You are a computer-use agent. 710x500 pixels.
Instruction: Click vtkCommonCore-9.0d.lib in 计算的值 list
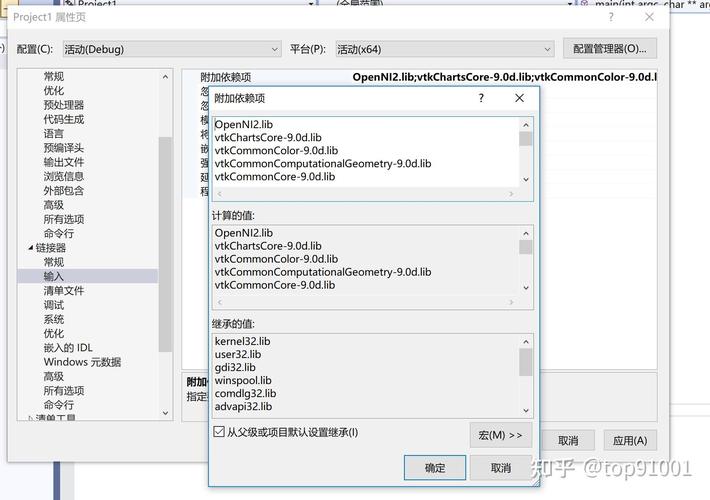pos(275,285)
